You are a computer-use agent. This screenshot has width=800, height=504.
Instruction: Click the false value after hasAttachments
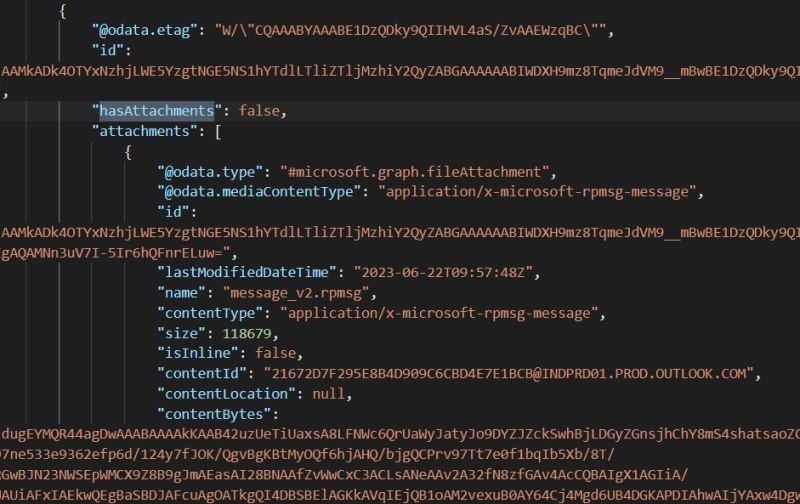259,111
